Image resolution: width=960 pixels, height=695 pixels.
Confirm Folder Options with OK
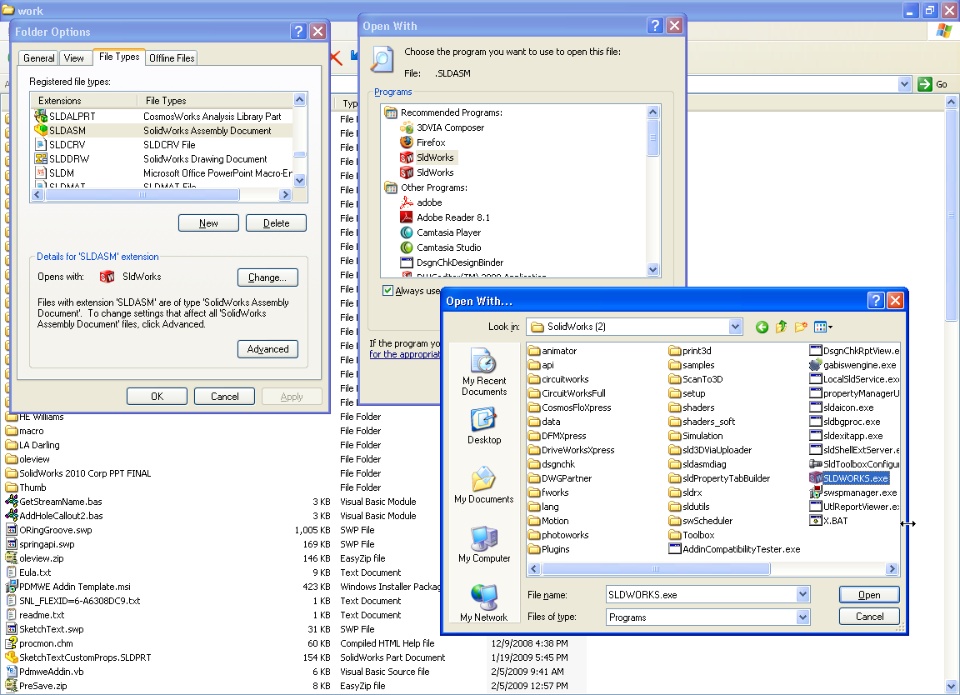click(157, 396)
